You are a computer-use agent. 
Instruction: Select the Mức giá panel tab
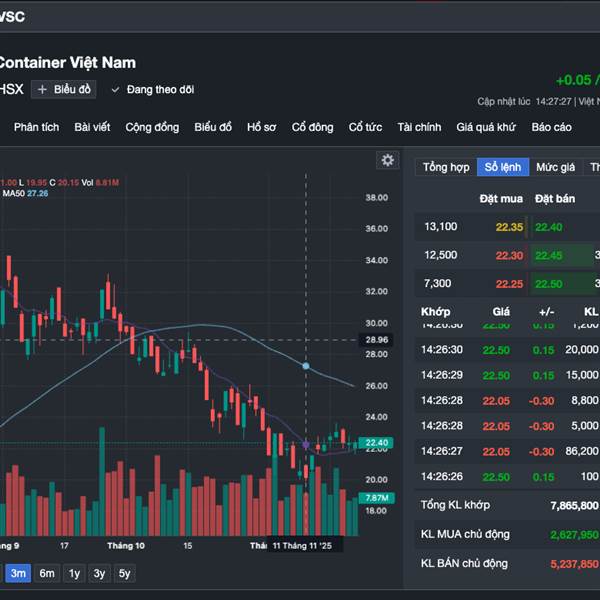tap(555, 167)
